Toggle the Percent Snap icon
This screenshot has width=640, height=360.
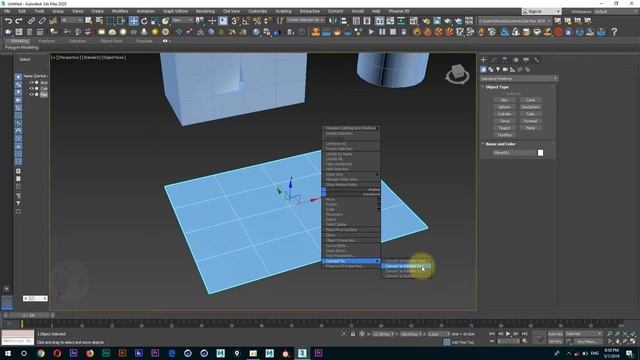(257, 21)
